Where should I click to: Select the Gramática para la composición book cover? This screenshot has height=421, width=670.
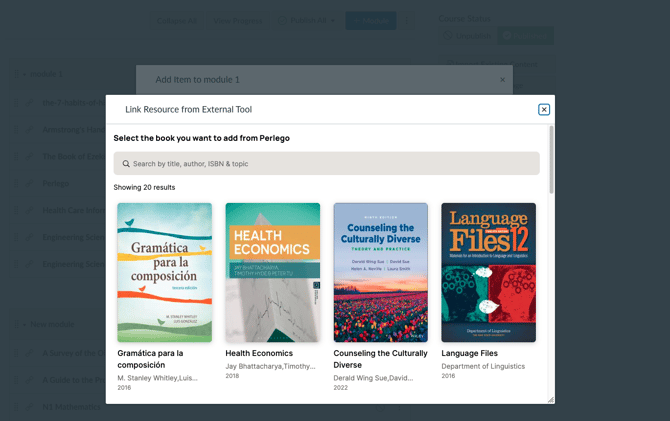(165, 272)
